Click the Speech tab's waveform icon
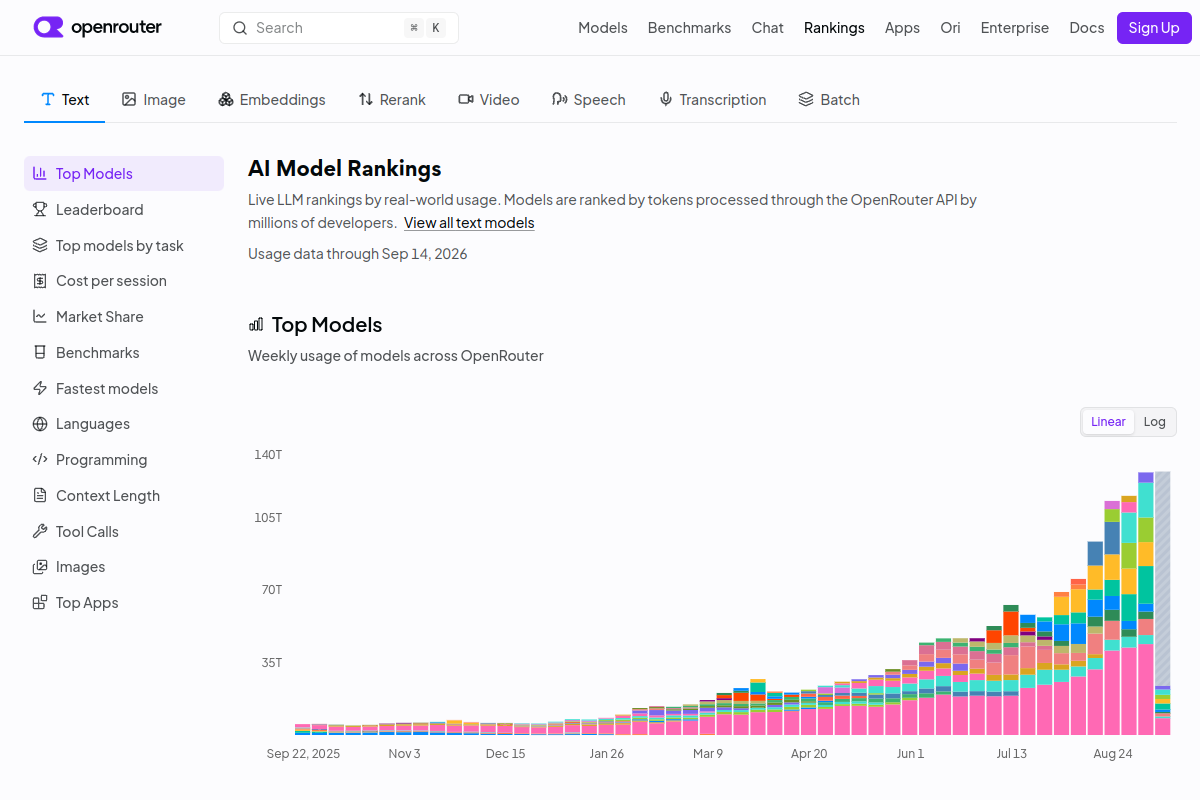This screenshot has height=800, width=1200. pos(559,99)
